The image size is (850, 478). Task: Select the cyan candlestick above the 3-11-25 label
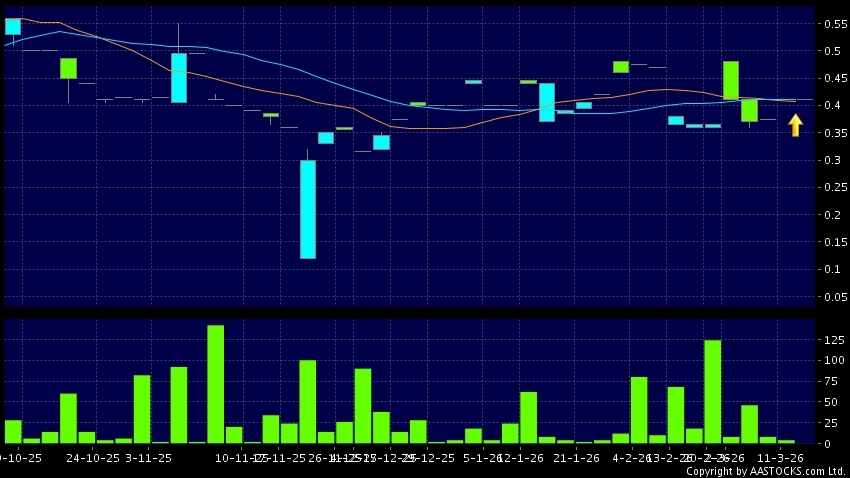(179, 78)
